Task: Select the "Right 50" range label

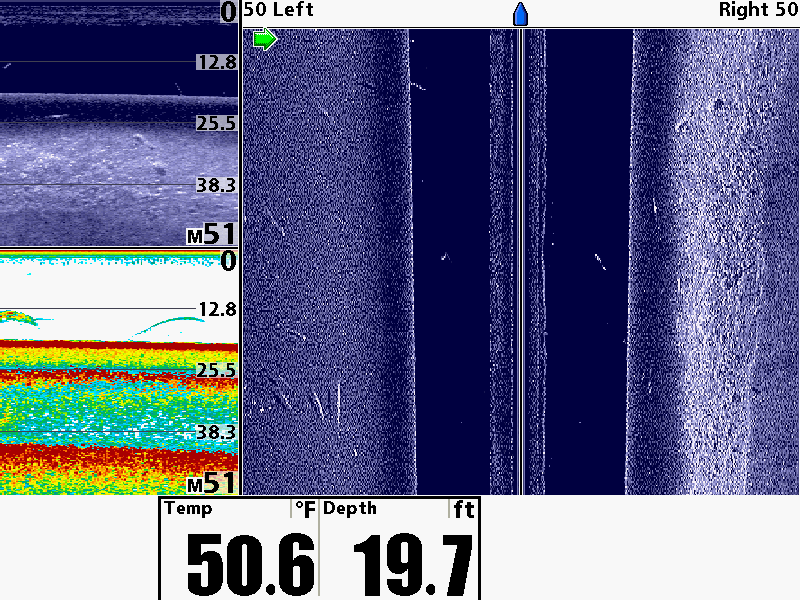Action: coord(758,9)
